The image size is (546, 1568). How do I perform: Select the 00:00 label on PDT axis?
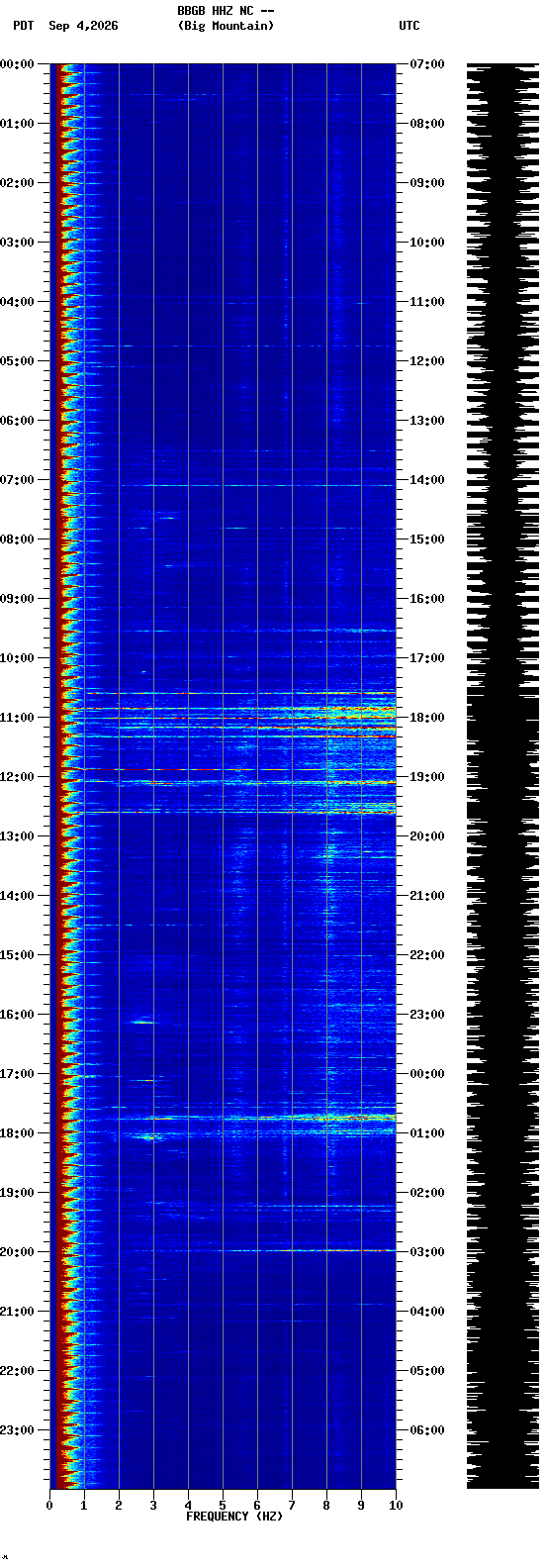click(x=17, y=64)
